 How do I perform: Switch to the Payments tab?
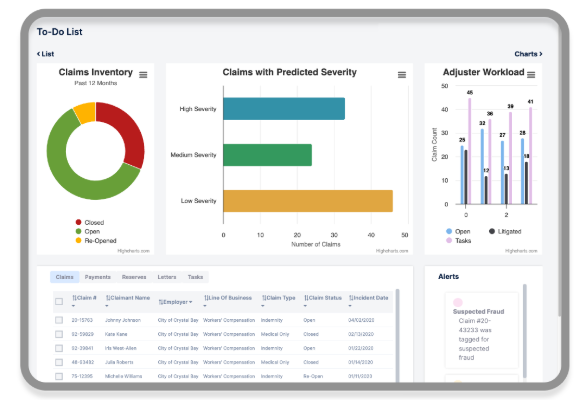click(97, 277)
